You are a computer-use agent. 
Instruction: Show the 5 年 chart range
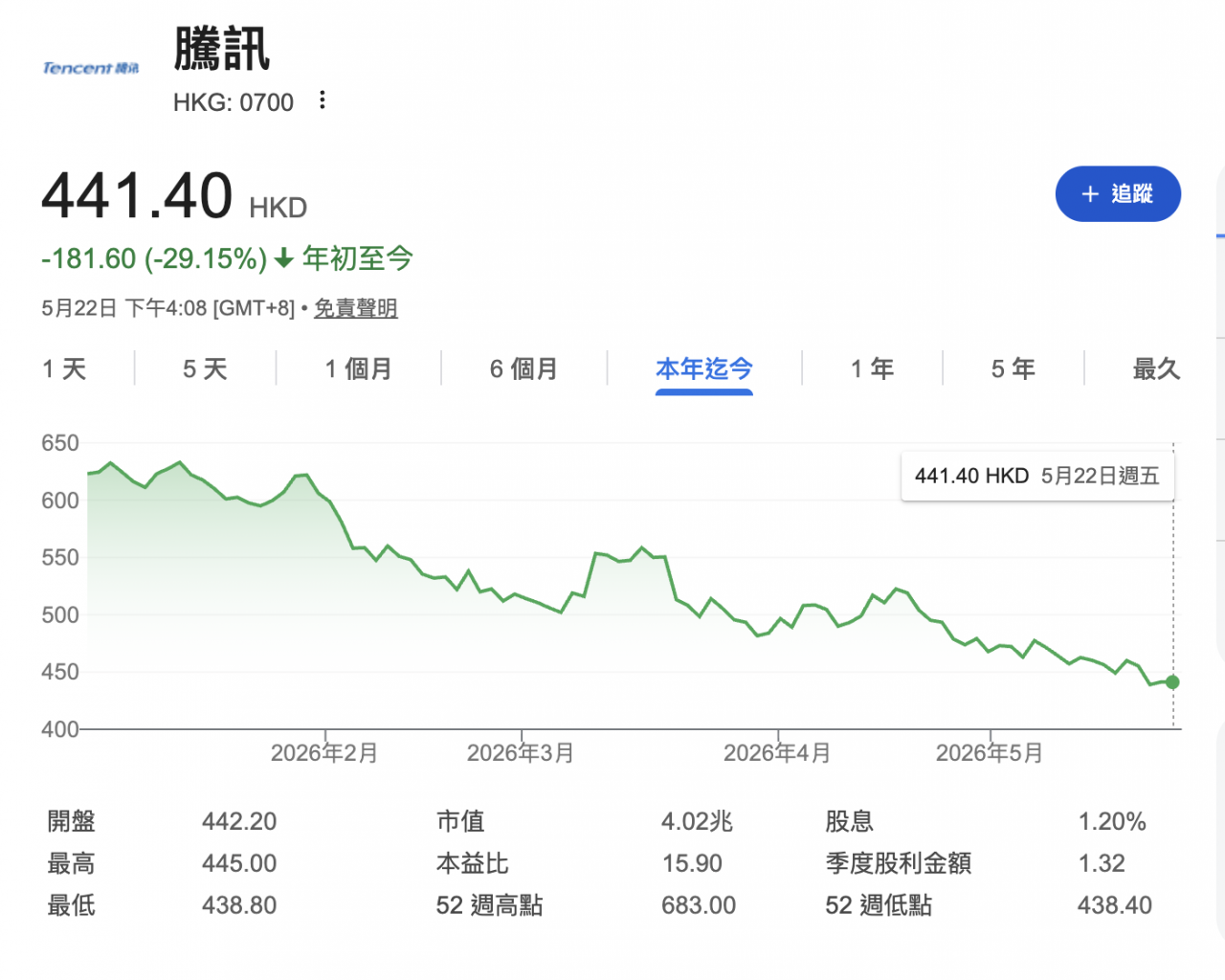(x=1013, y=369)
